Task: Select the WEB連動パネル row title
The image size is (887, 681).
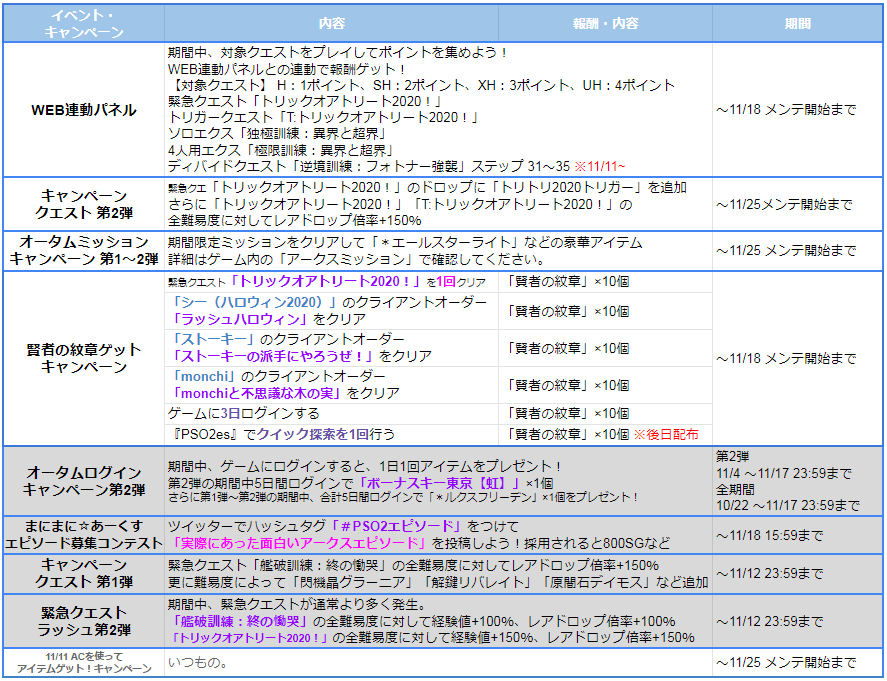Action: [x=84, y=110]
